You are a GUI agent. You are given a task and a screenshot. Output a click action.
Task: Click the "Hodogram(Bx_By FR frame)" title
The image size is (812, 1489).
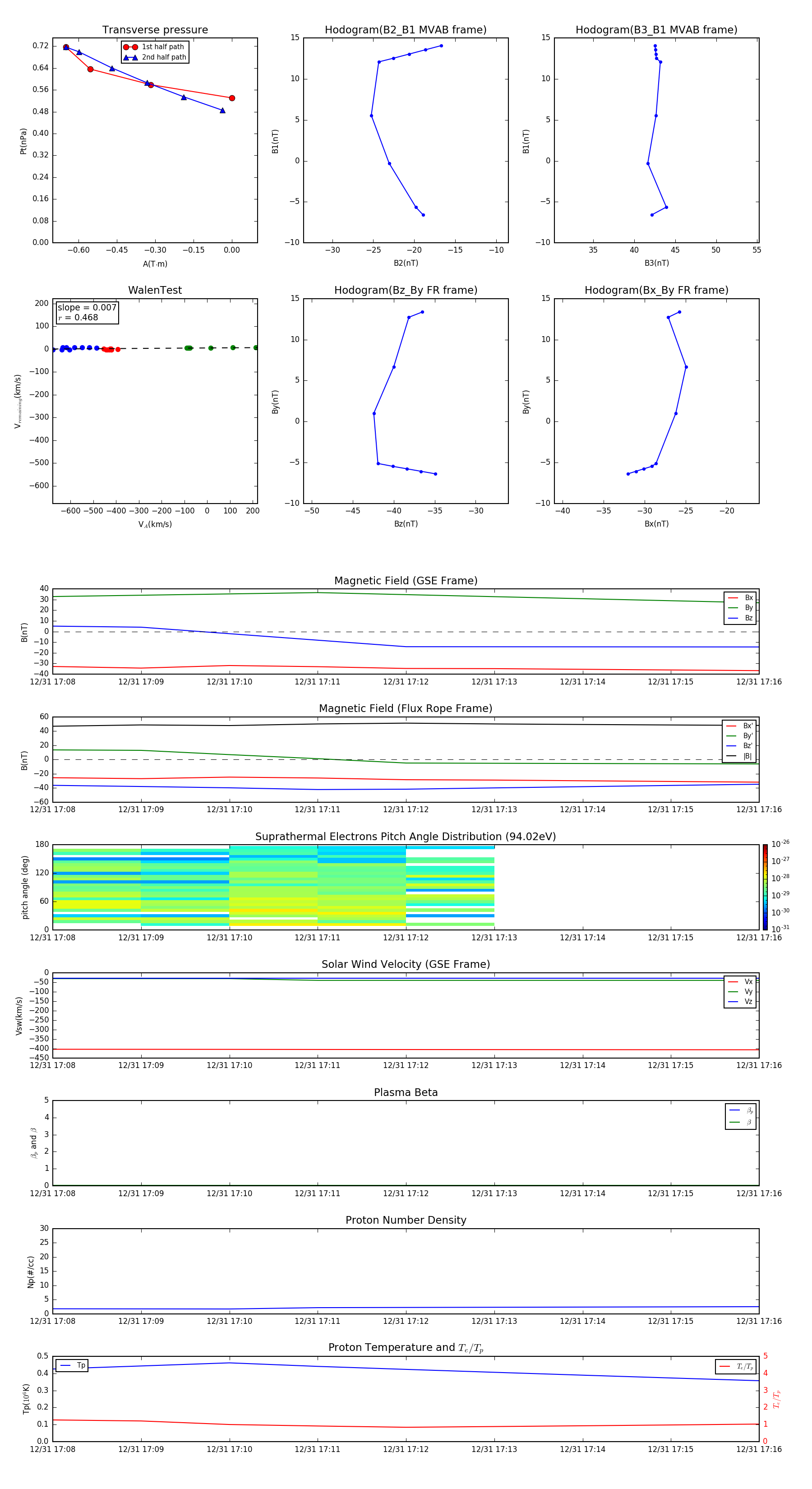(x=656, y=290)
